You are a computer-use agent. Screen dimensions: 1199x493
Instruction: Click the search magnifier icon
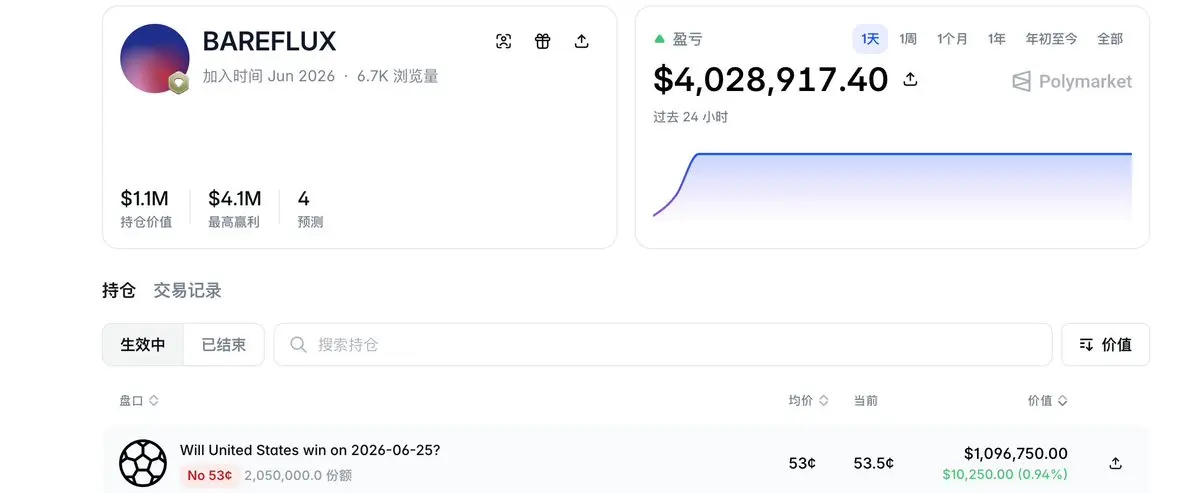point(298,345)
